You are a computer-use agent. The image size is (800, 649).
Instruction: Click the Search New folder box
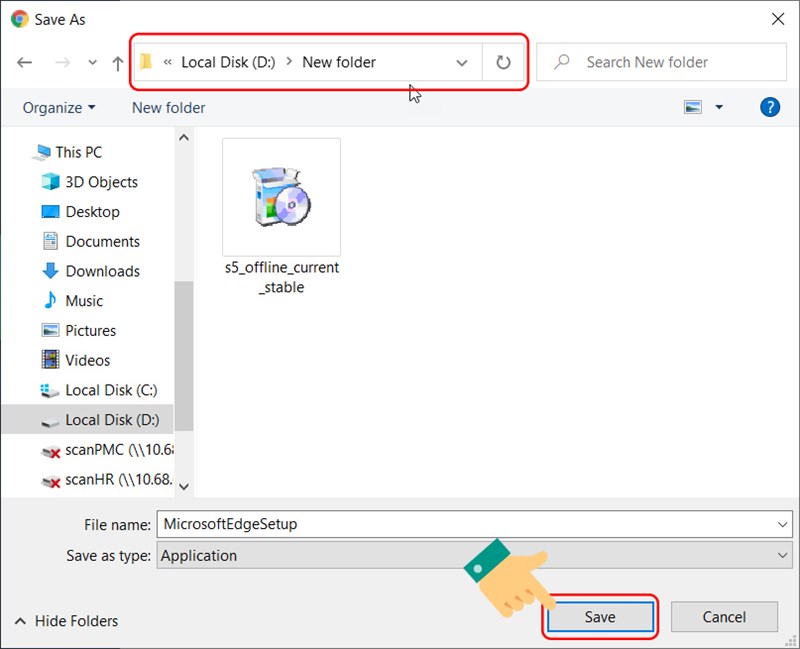(660, 62)
